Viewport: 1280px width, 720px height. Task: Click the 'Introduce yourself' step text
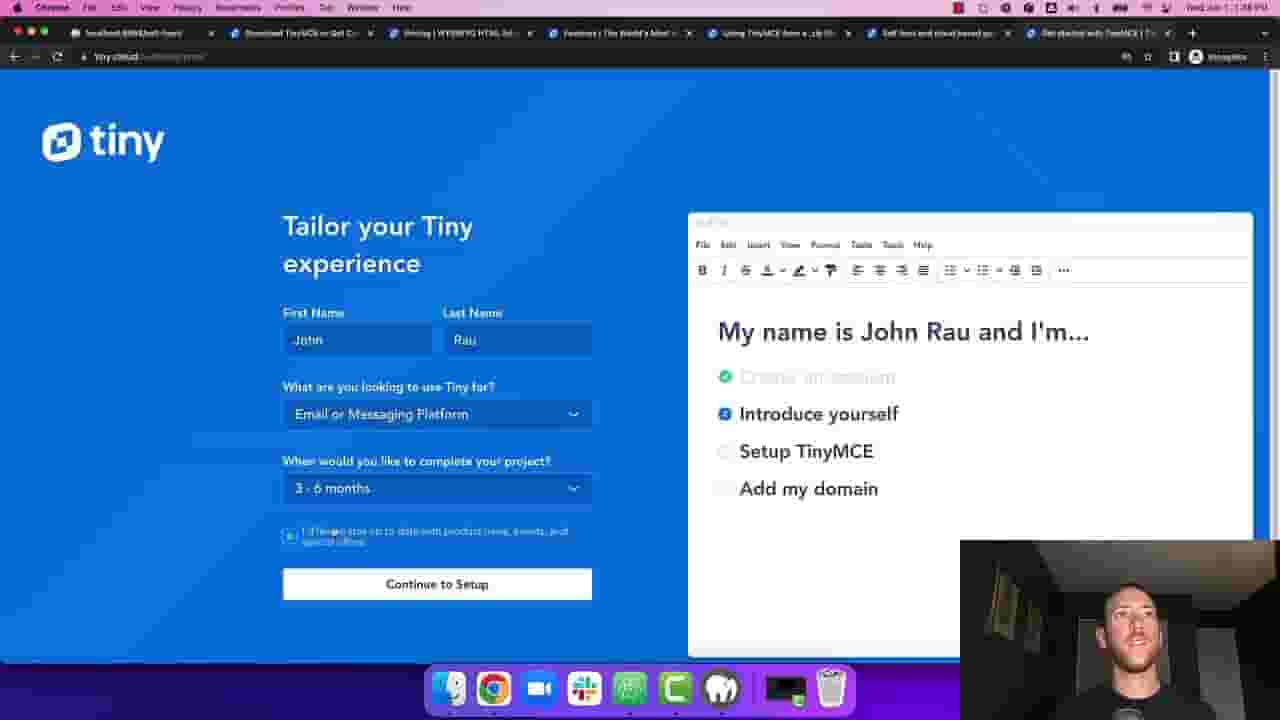[819, 414]
